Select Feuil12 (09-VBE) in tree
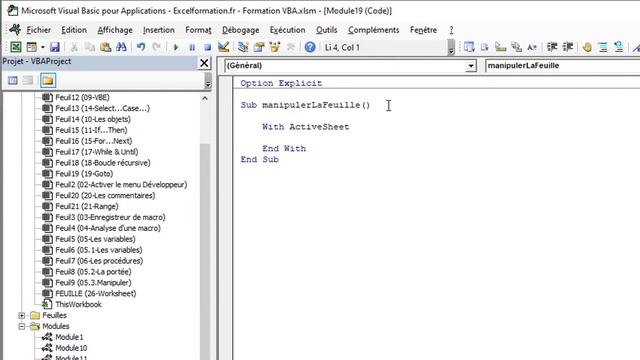This screenshot has height=360, width=640. [82, 97]
